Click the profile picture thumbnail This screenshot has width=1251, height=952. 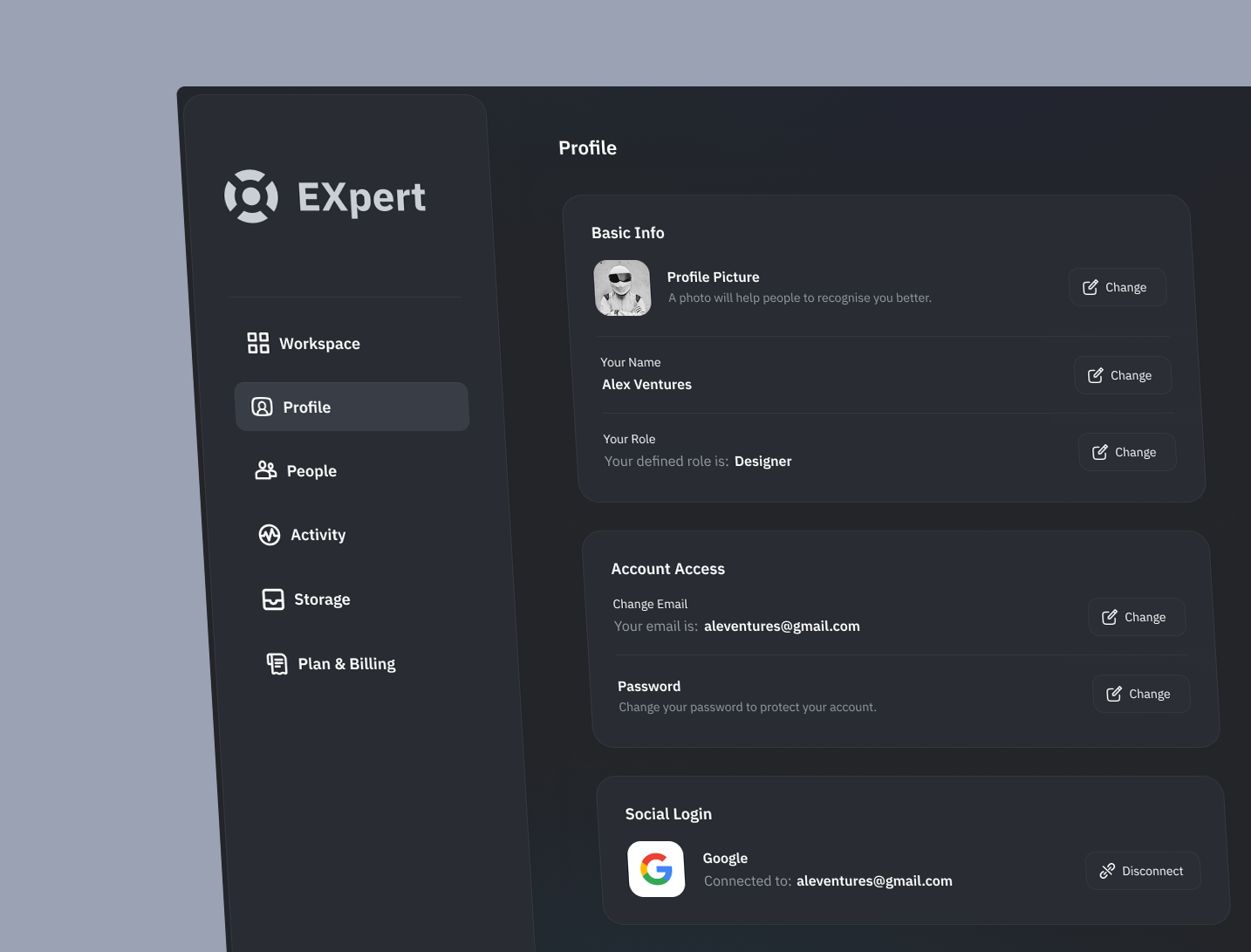pyautogui.click(x=622, y=288)
